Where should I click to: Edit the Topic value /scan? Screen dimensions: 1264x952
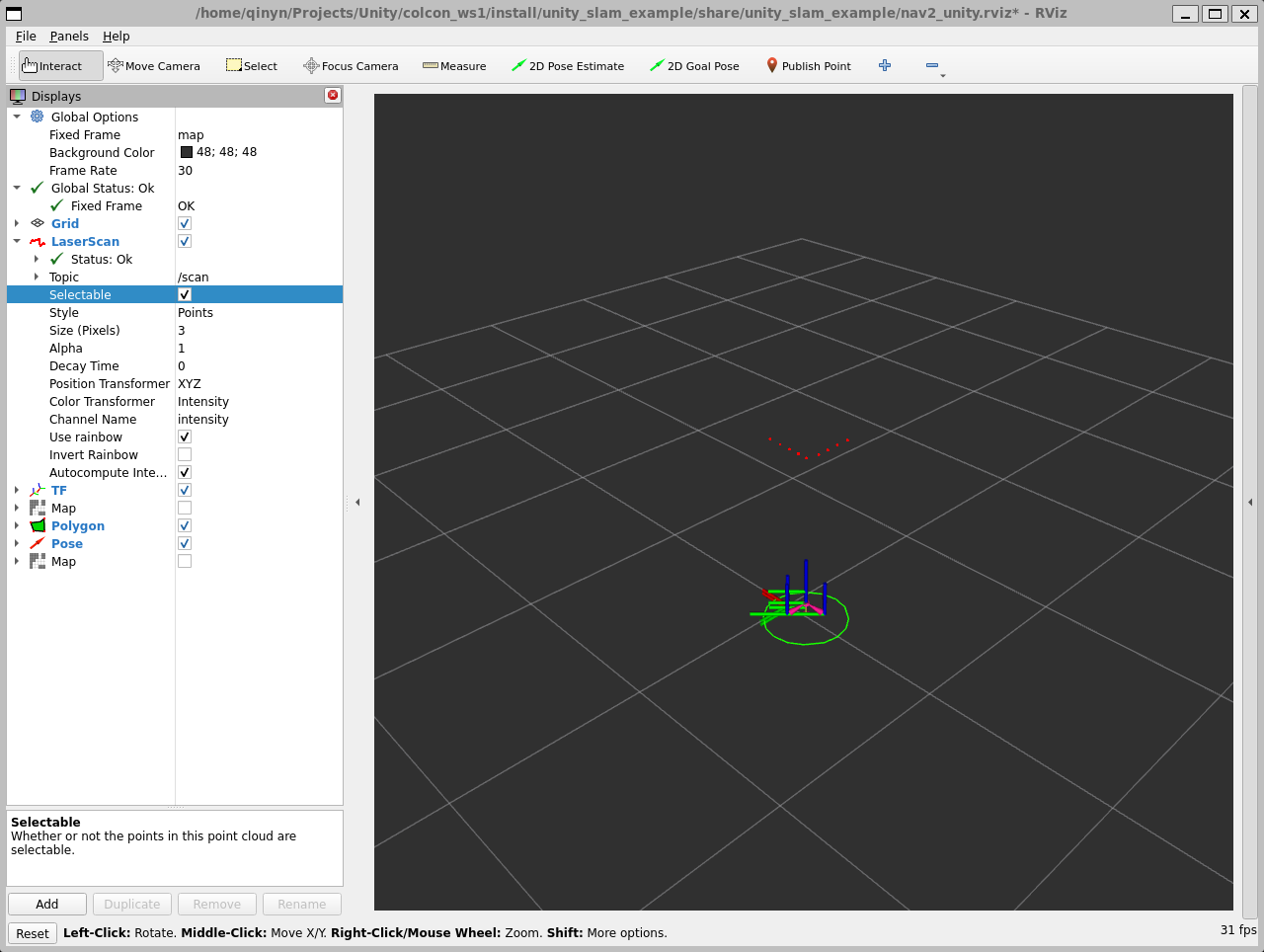[x=194, y=277]
